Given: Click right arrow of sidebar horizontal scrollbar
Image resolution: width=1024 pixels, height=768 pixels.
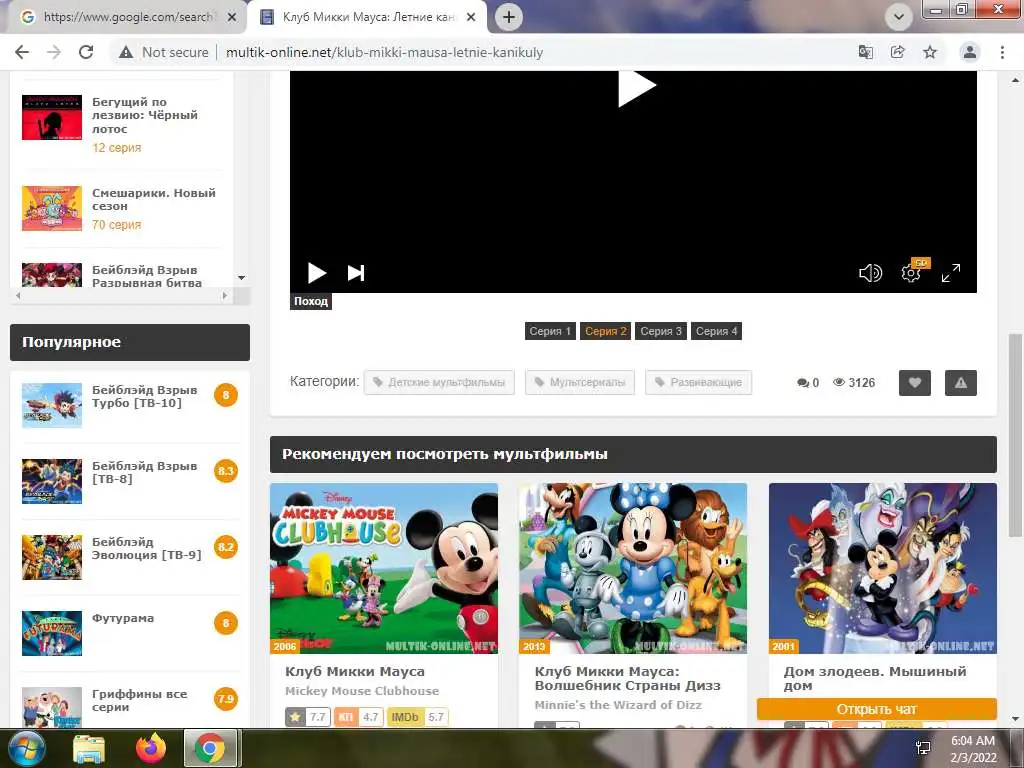Looking at the screenshot, I should tap(225, 296).
